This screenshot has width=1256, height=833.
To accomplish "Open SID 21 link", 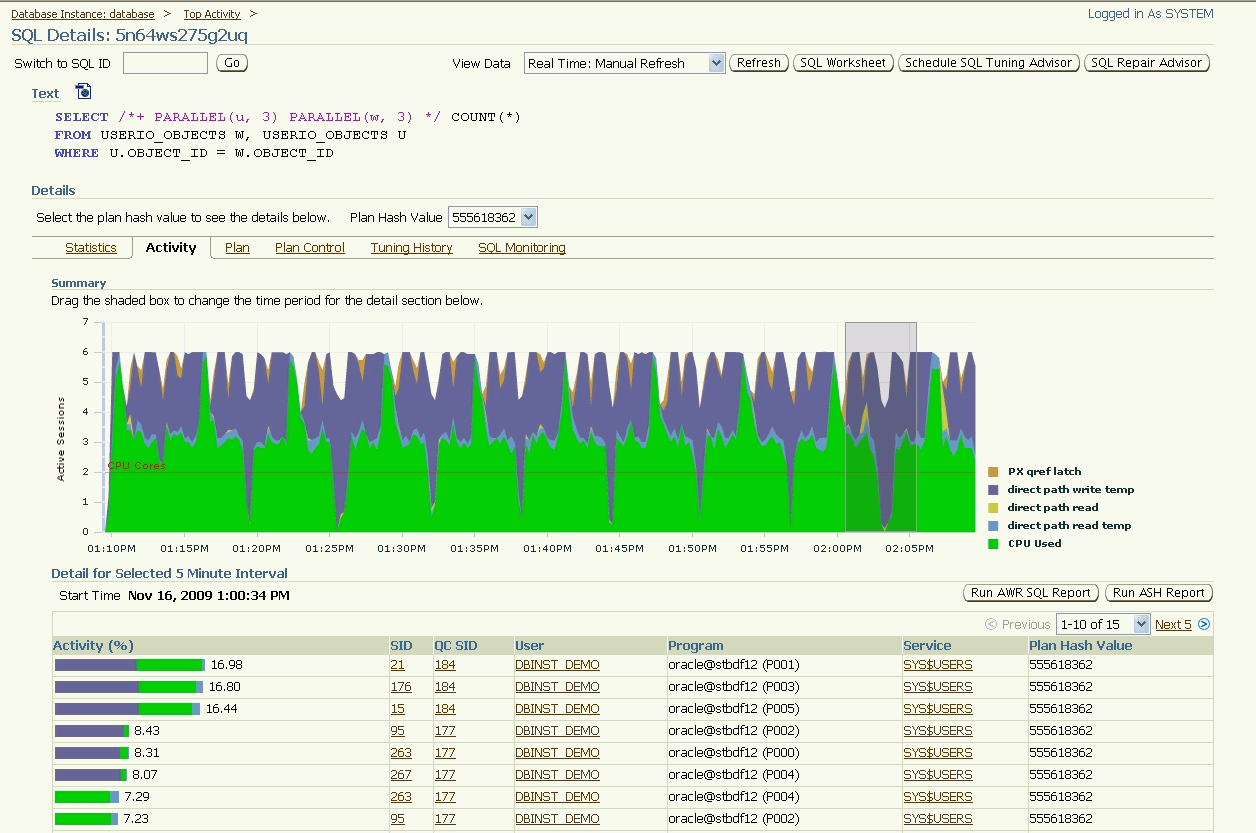I will click(x=397, y=665).
